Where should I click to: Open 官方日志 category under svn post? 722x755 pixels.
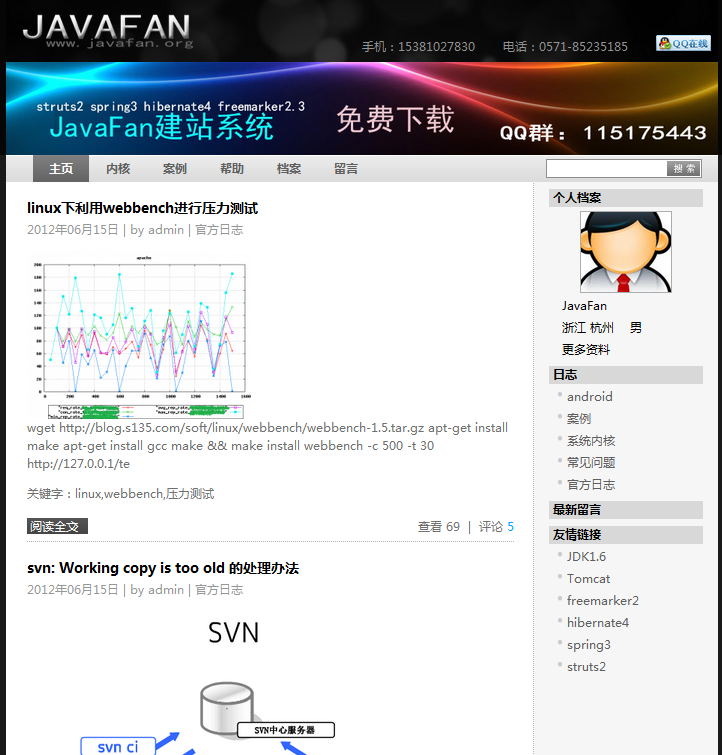coord(219,590)
